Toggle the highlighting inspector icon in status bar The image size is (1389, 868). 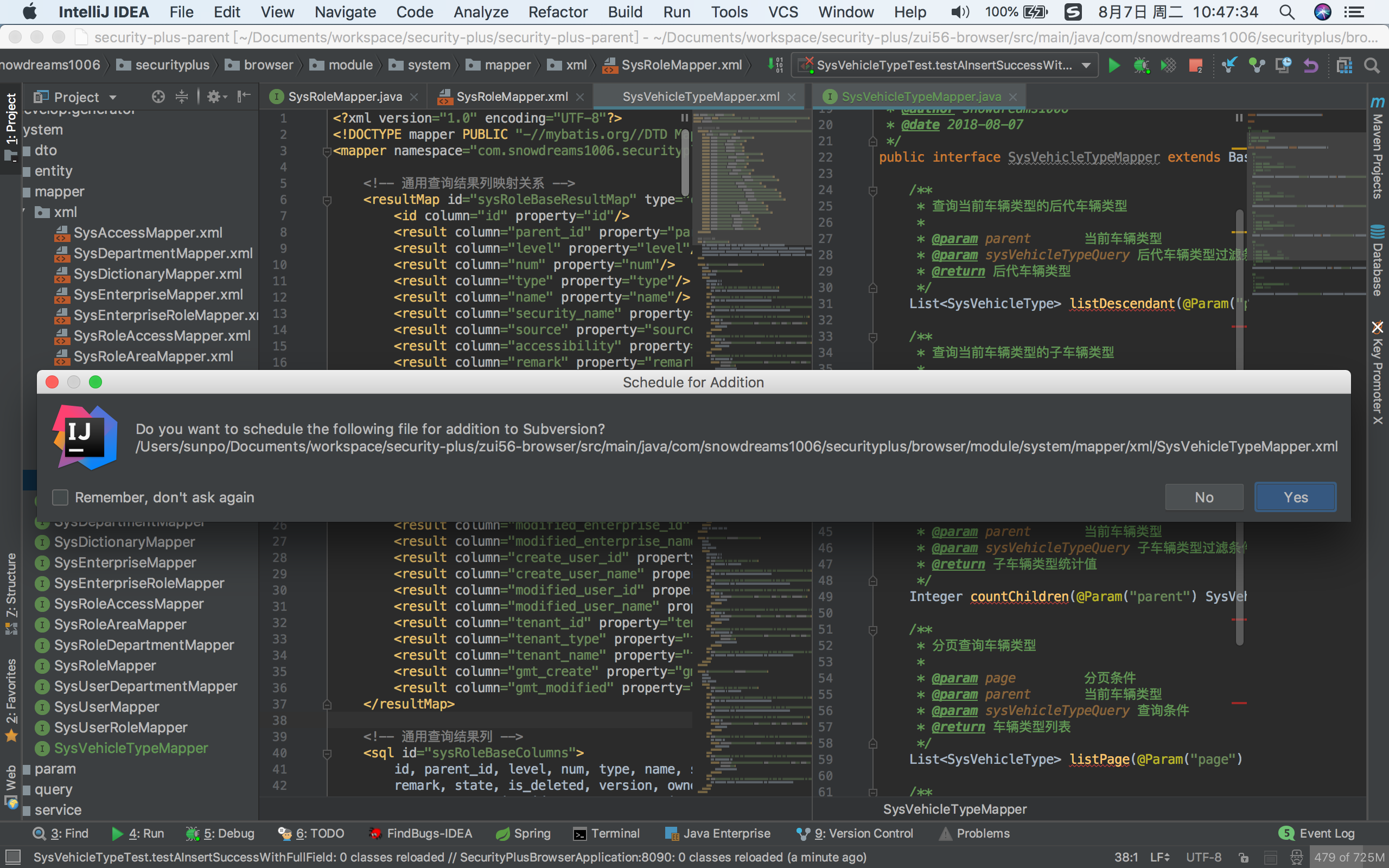point(1296,857)
